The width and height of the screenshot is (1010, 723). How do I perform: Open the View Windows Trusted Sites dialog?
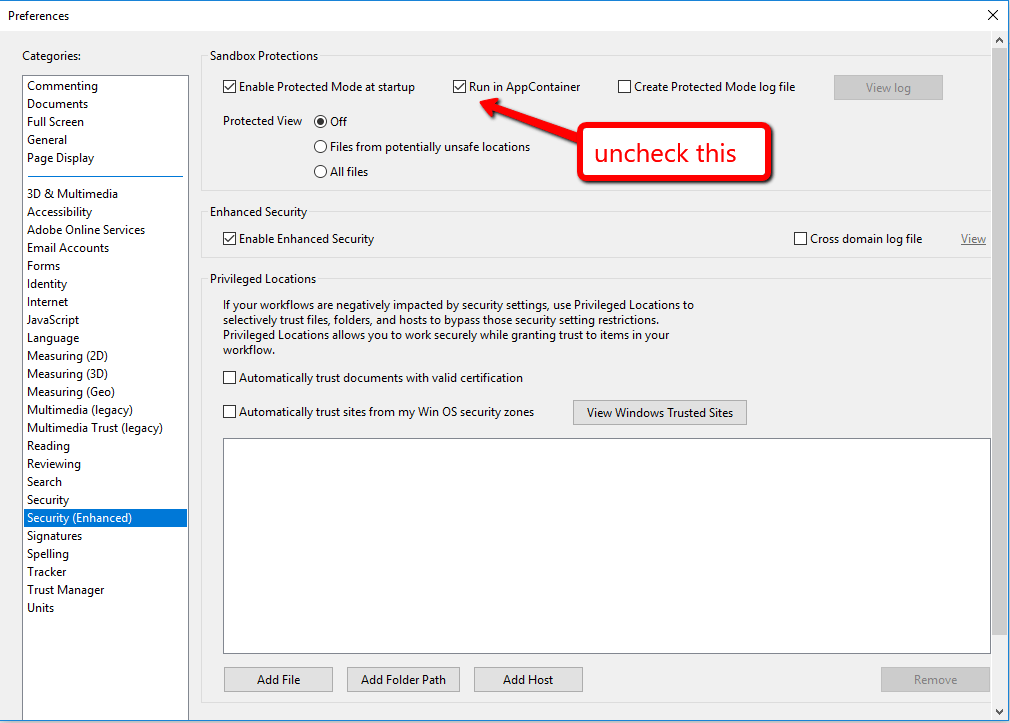point(659,412)
